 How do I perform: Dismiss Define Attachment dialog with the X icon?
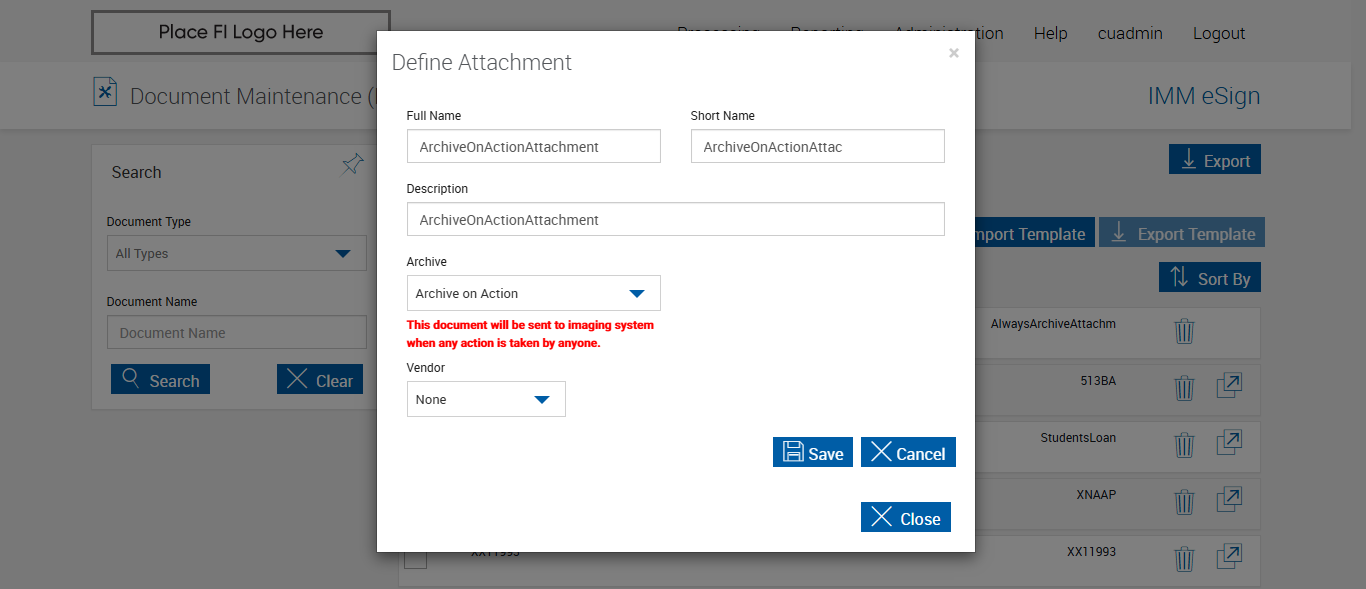[x=953, y=54]
